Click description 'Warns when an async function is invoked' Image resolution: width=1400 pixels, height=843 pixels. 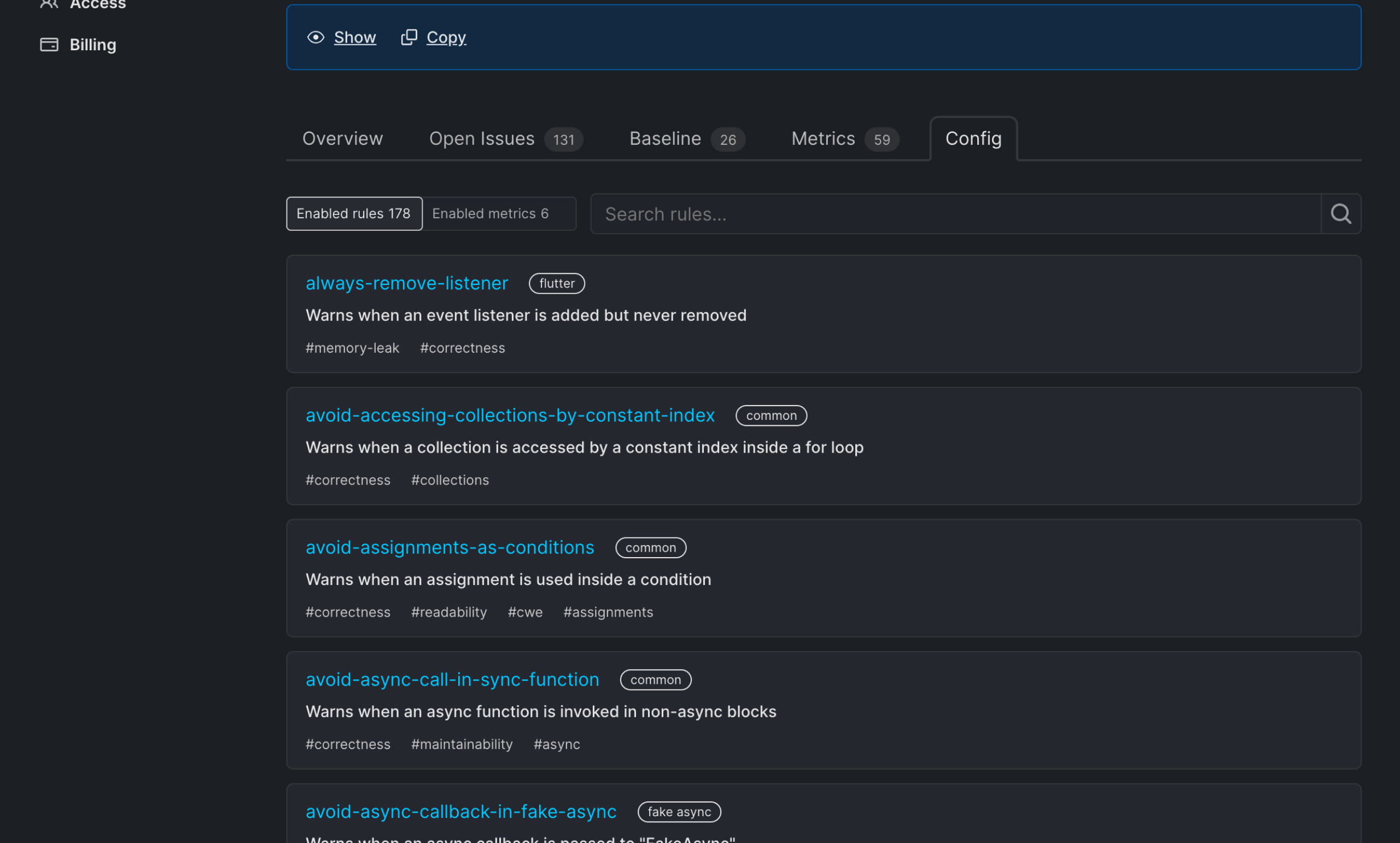(541, 712)
